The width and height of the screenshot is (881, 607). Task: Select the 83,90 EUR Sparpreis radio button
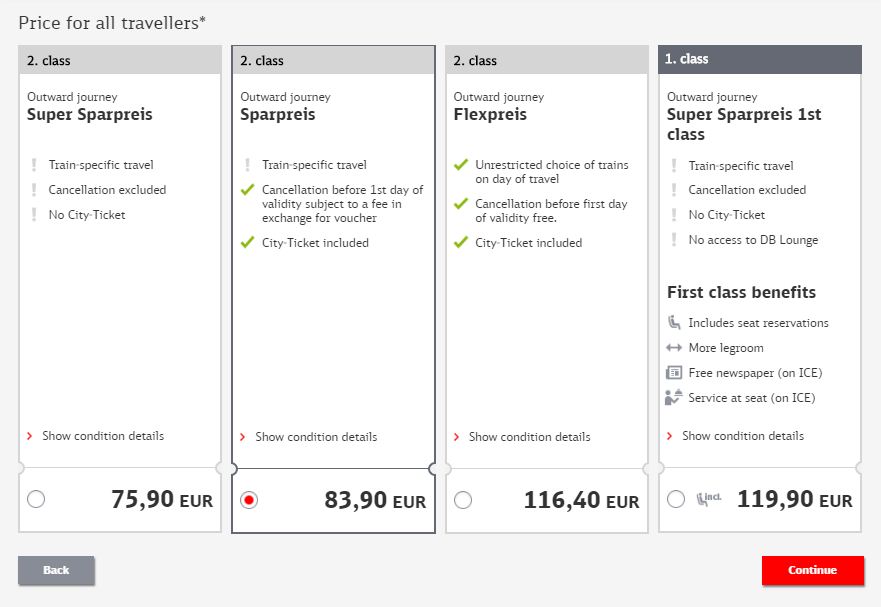pos(249,500)
